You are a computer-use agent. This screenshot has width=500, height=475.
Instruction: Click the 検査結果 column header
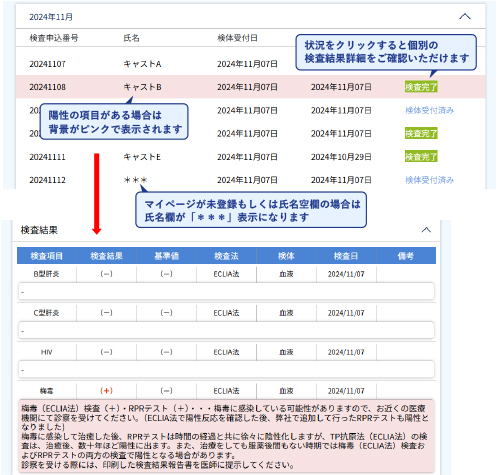[107, 256]
